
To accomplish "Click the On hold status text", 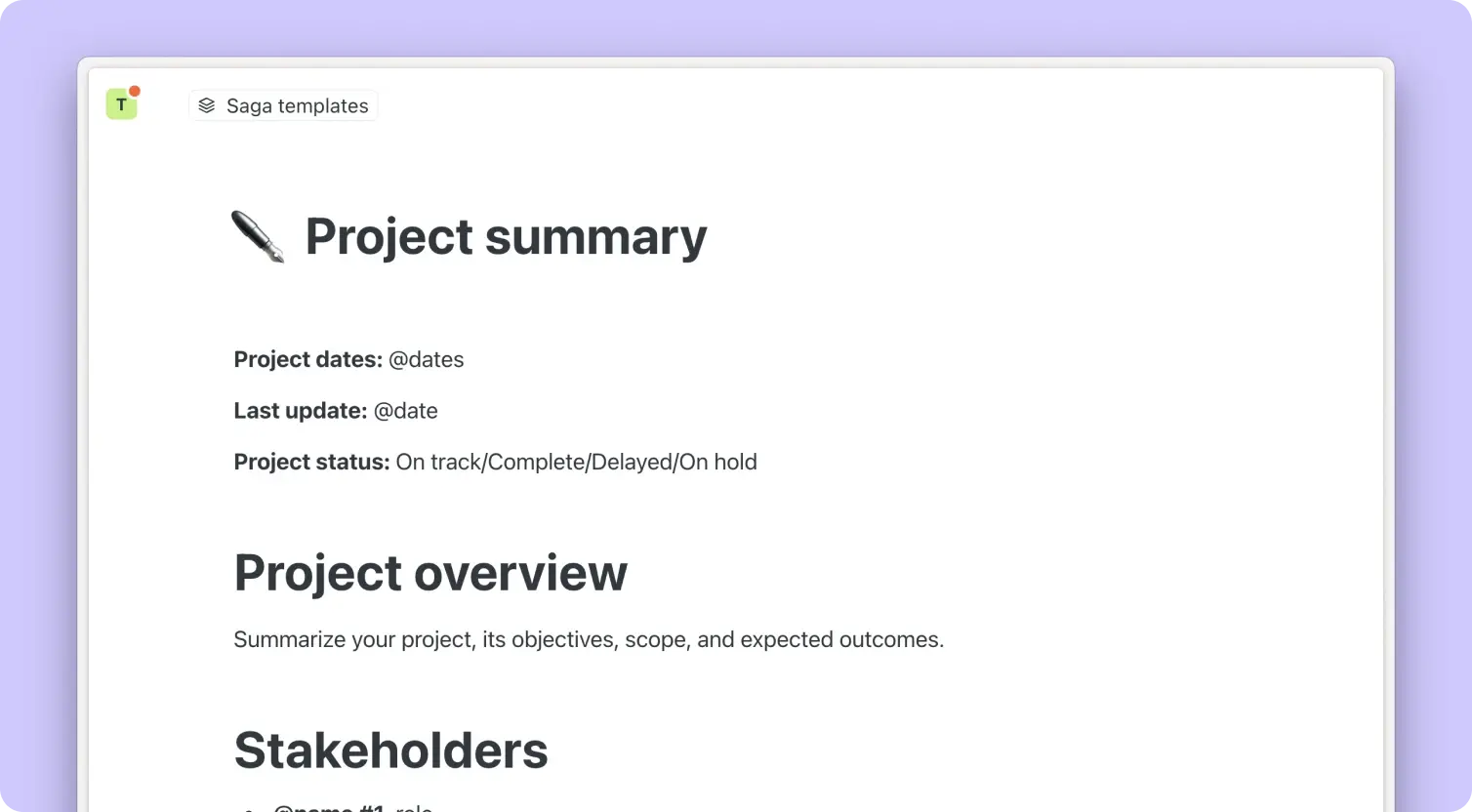I will click(x=718, y=462).
